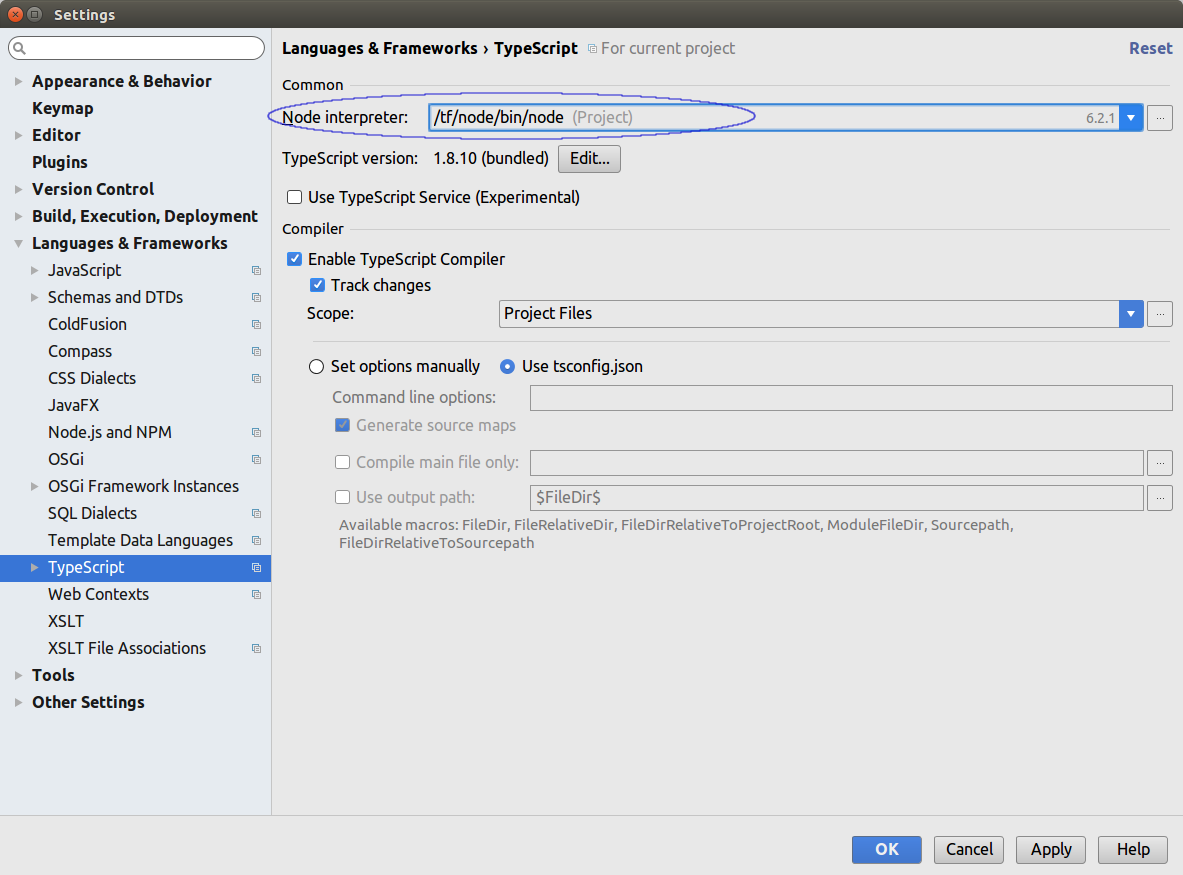Click the project-level icon beside SQL Dialects
1183x875 pixels.
point(256,514)
